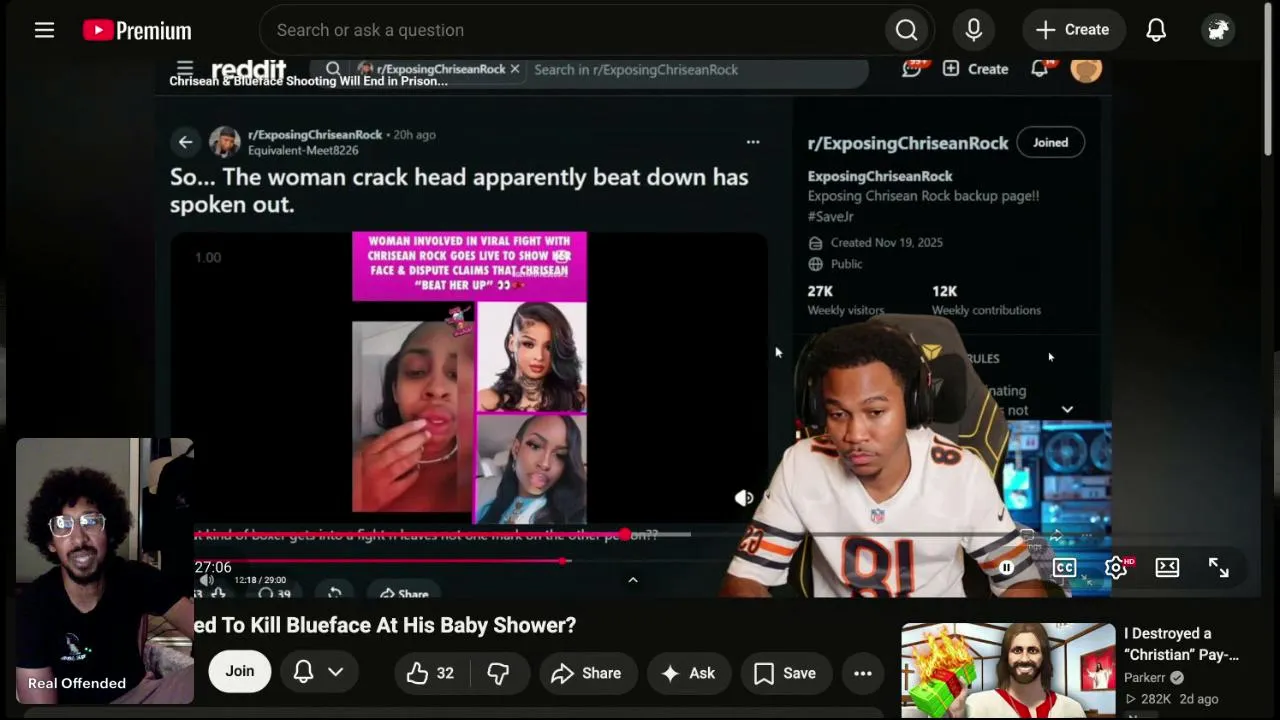Join the channel with the Join button
This screenshot has width=1280, height=720.
tap(240, 672)
